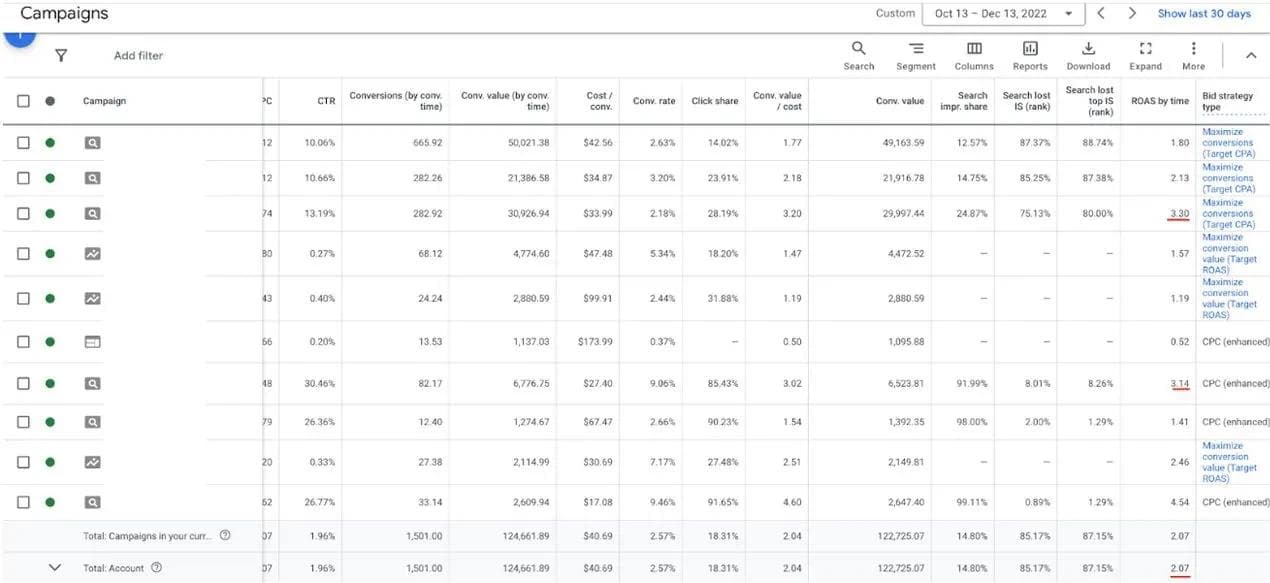1270x583 pixels.
Task: Select all campaigns with header checkbox
Action: [24, 101]
